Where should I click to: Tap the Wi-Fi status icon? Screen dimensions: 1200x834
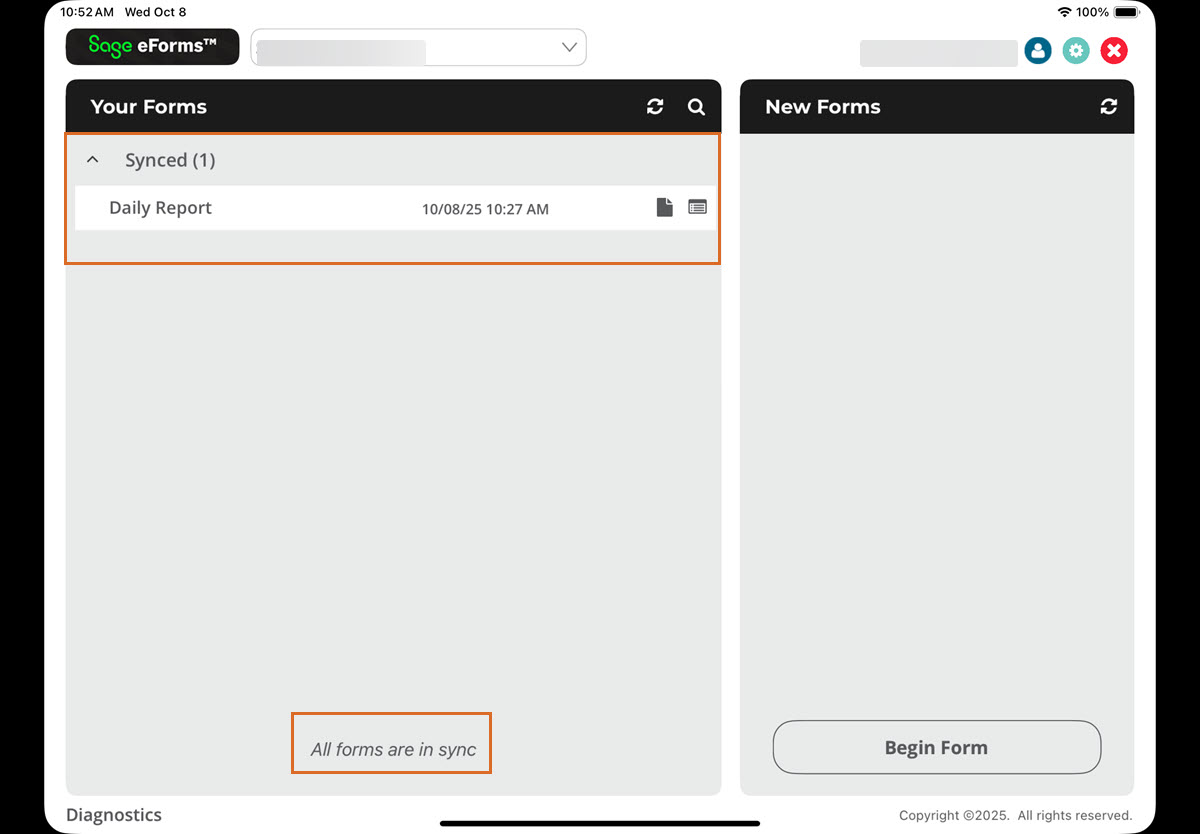[x=1064, y=12]
